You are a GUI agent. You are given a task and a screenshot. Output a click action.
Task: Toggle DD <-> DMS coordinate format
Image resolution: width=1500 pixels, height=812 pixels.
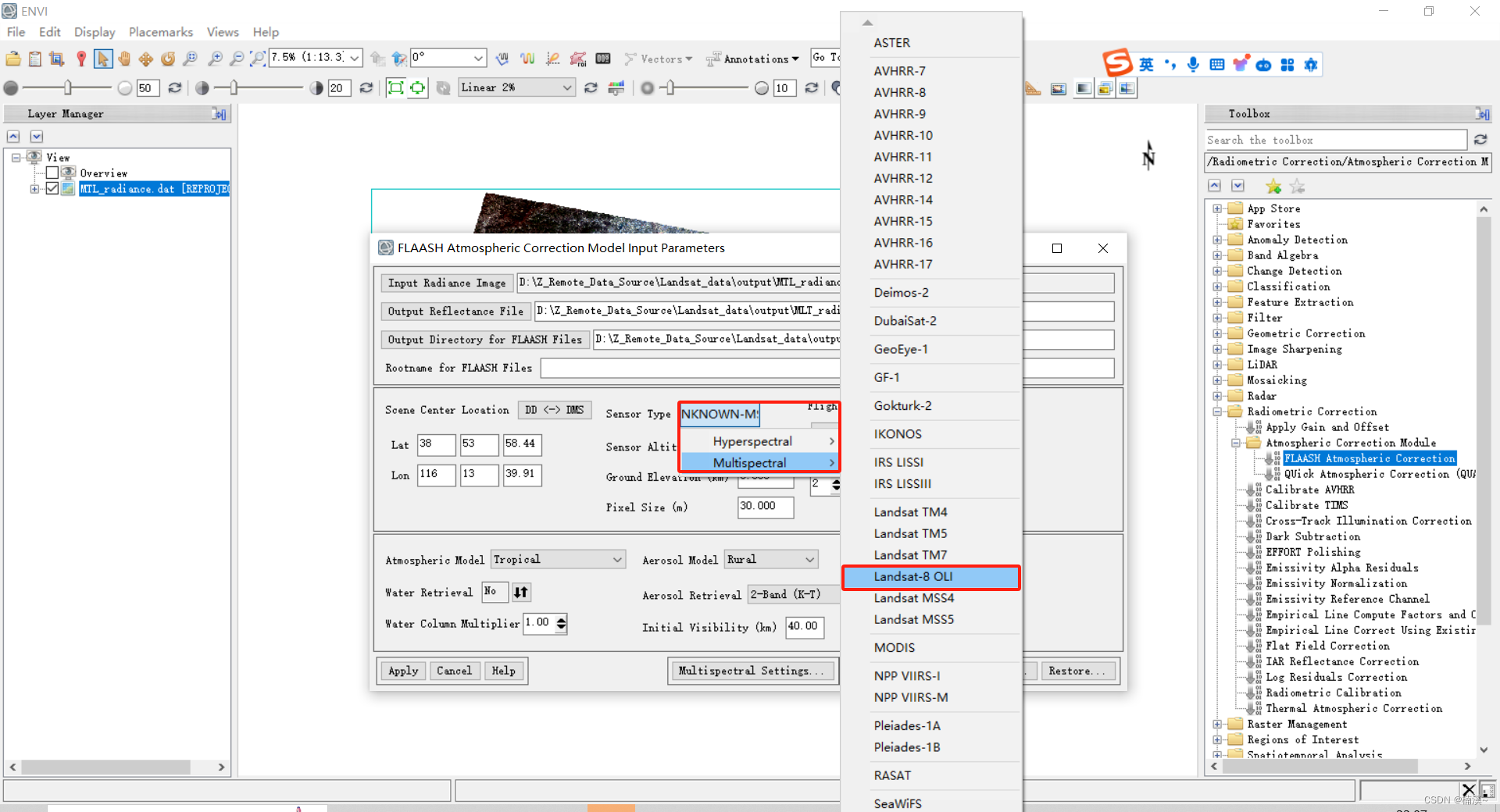[555, 410]
